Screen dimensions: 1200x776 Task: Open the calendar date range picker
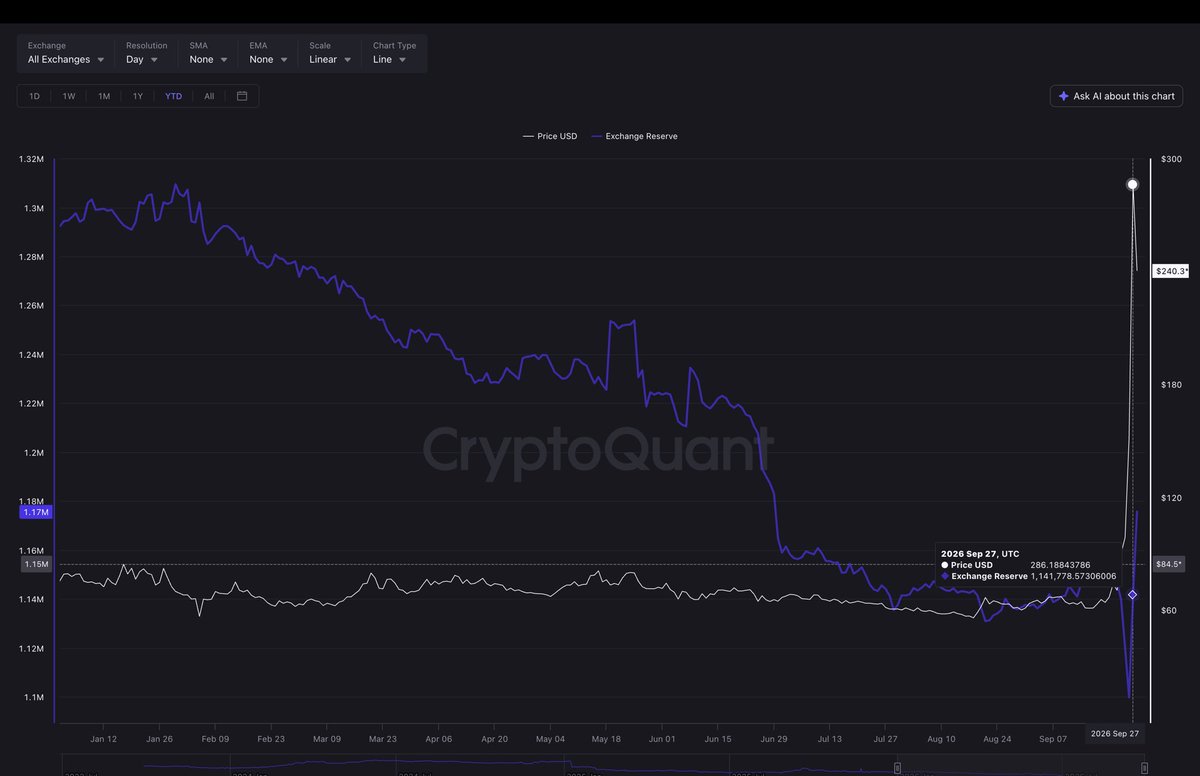tap(242, 96)
